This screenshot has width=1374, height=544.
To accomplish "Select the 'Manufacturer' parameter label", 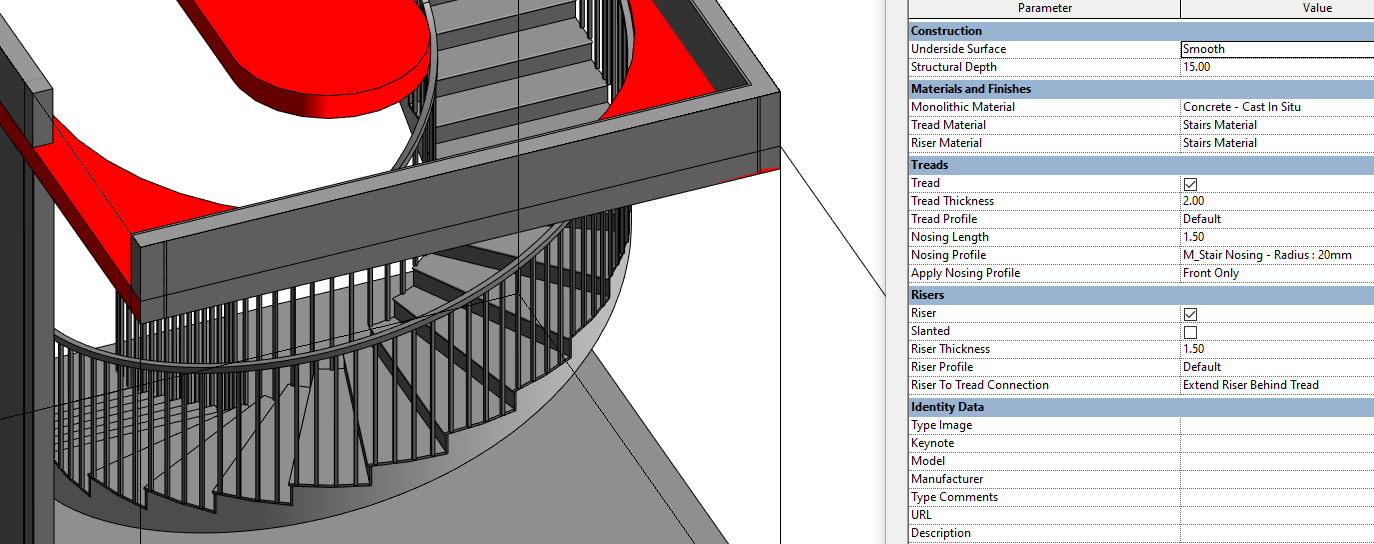I will tap(947, 479).
